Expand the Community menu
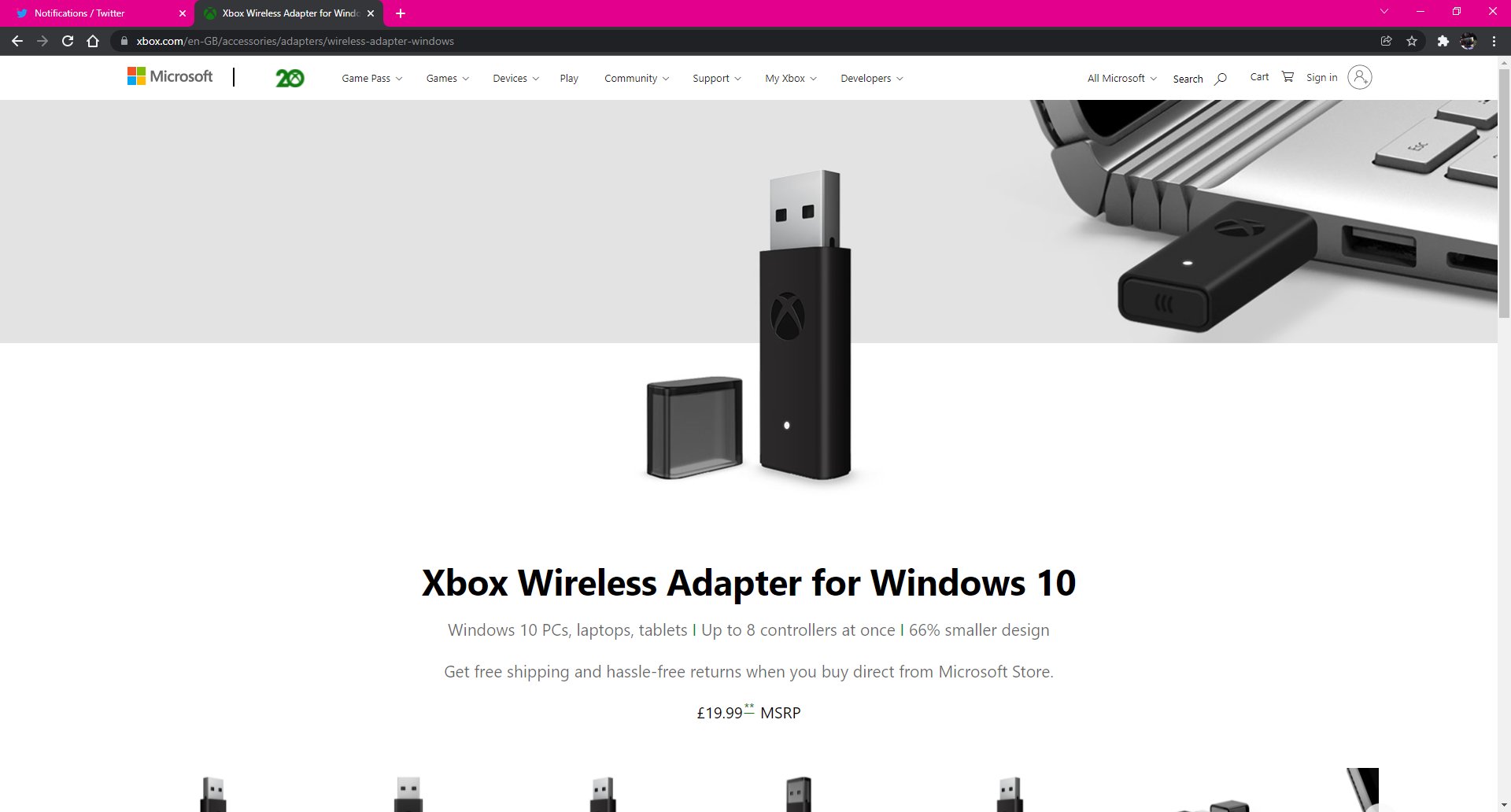Viewport: 1511px width, 812px height. coord(637,78)
